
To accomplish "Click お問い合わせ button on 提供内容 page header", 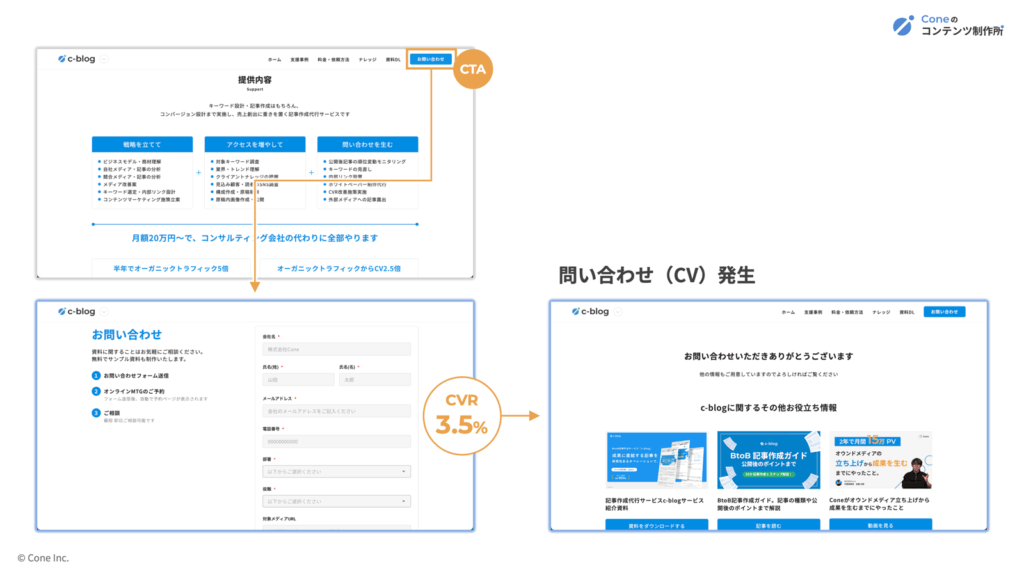I will (x=430, y=59).
